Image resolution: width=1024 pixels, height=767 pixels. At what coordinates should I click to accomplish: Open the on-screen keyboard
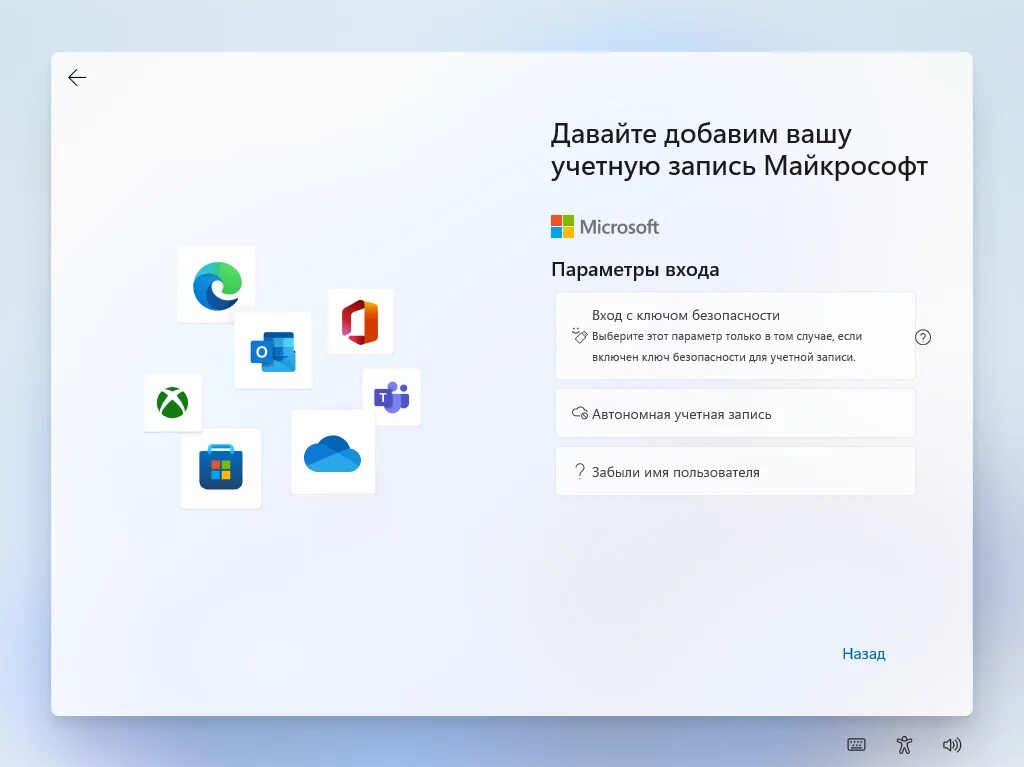pyautogui.click(x=856, y=745)
